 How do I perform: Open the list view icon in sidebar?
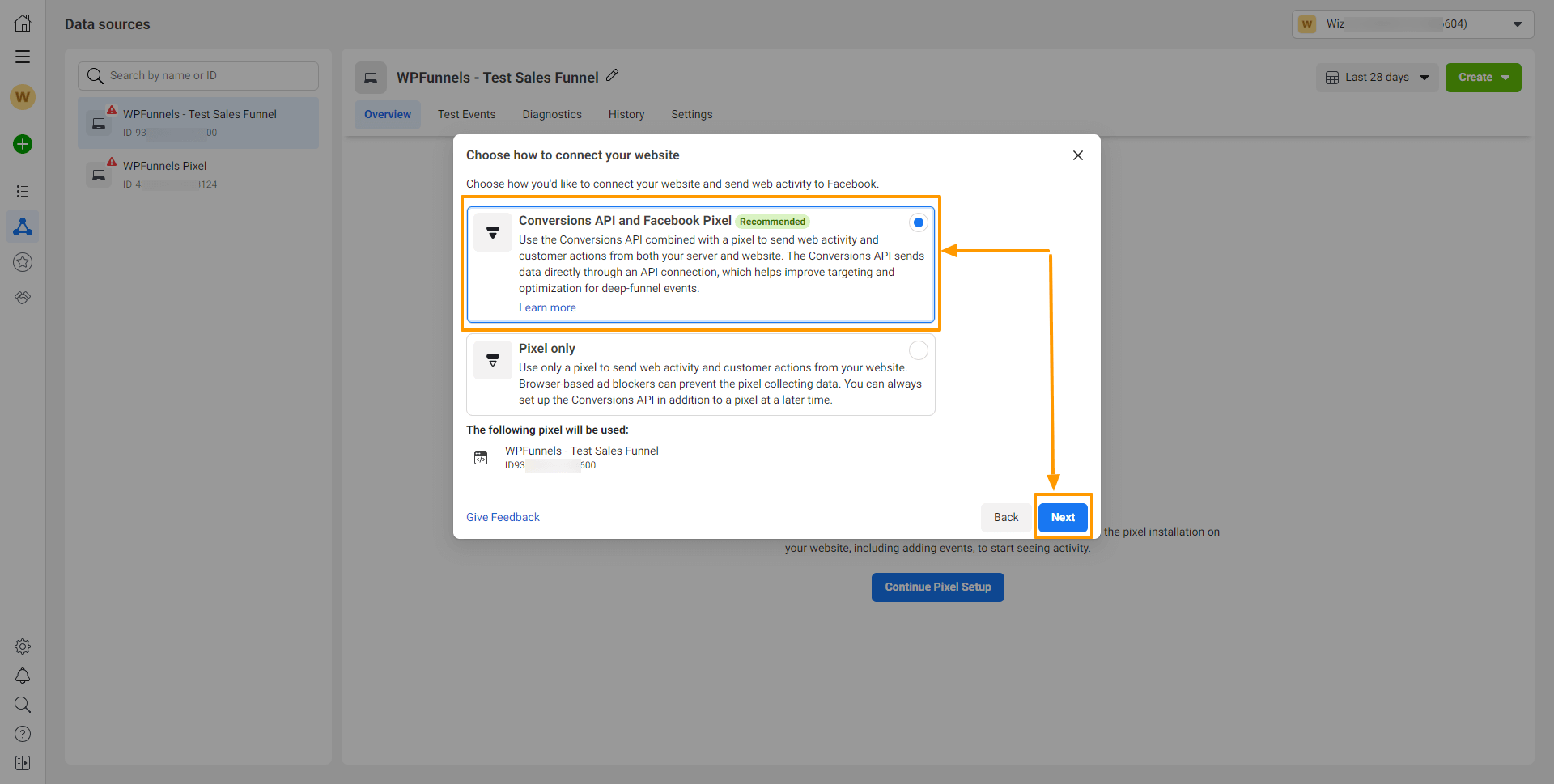23,191
